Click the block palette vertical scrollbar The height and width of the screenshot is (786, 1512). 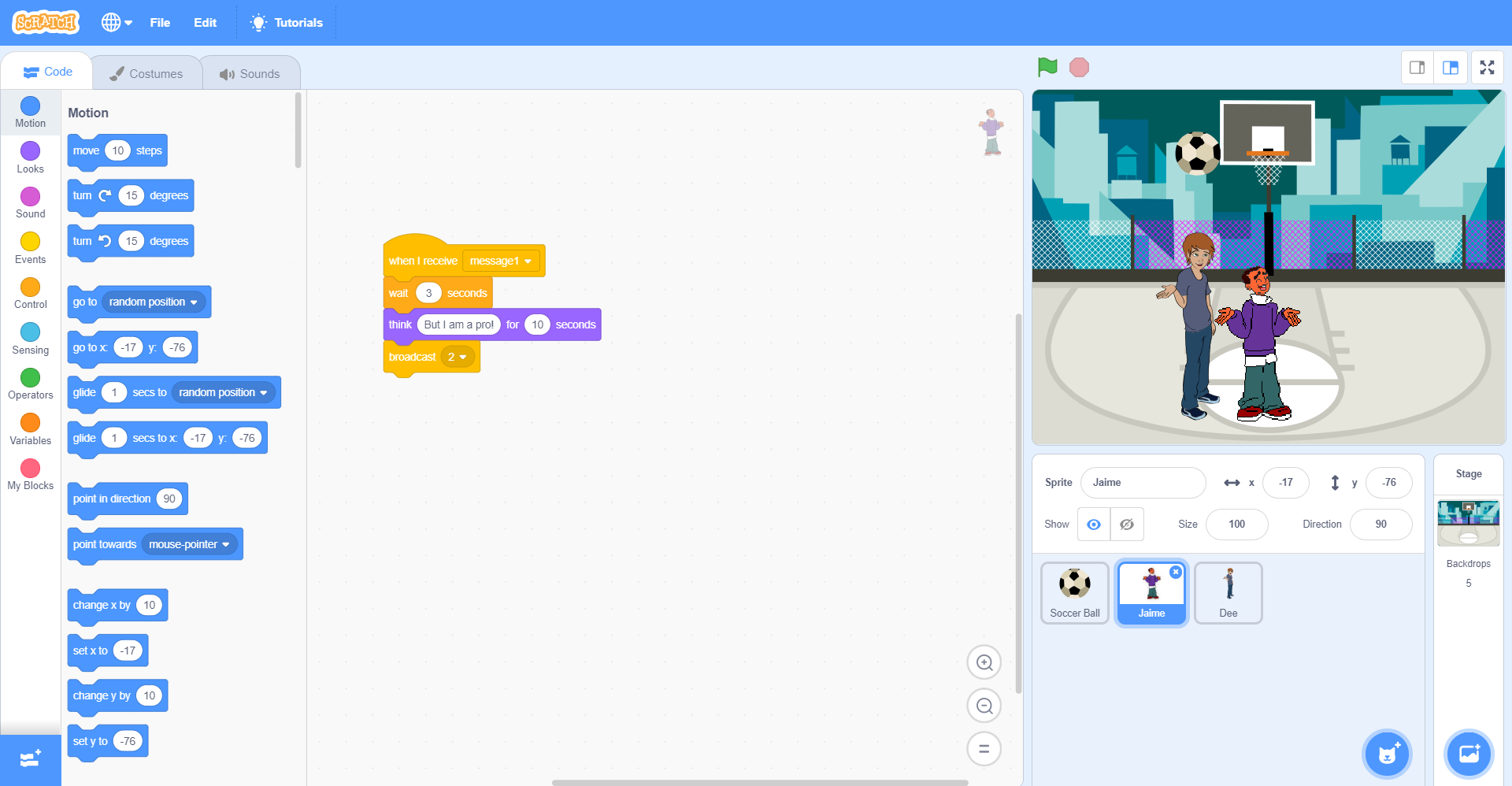pyautogui.click(x=298, y=131)
